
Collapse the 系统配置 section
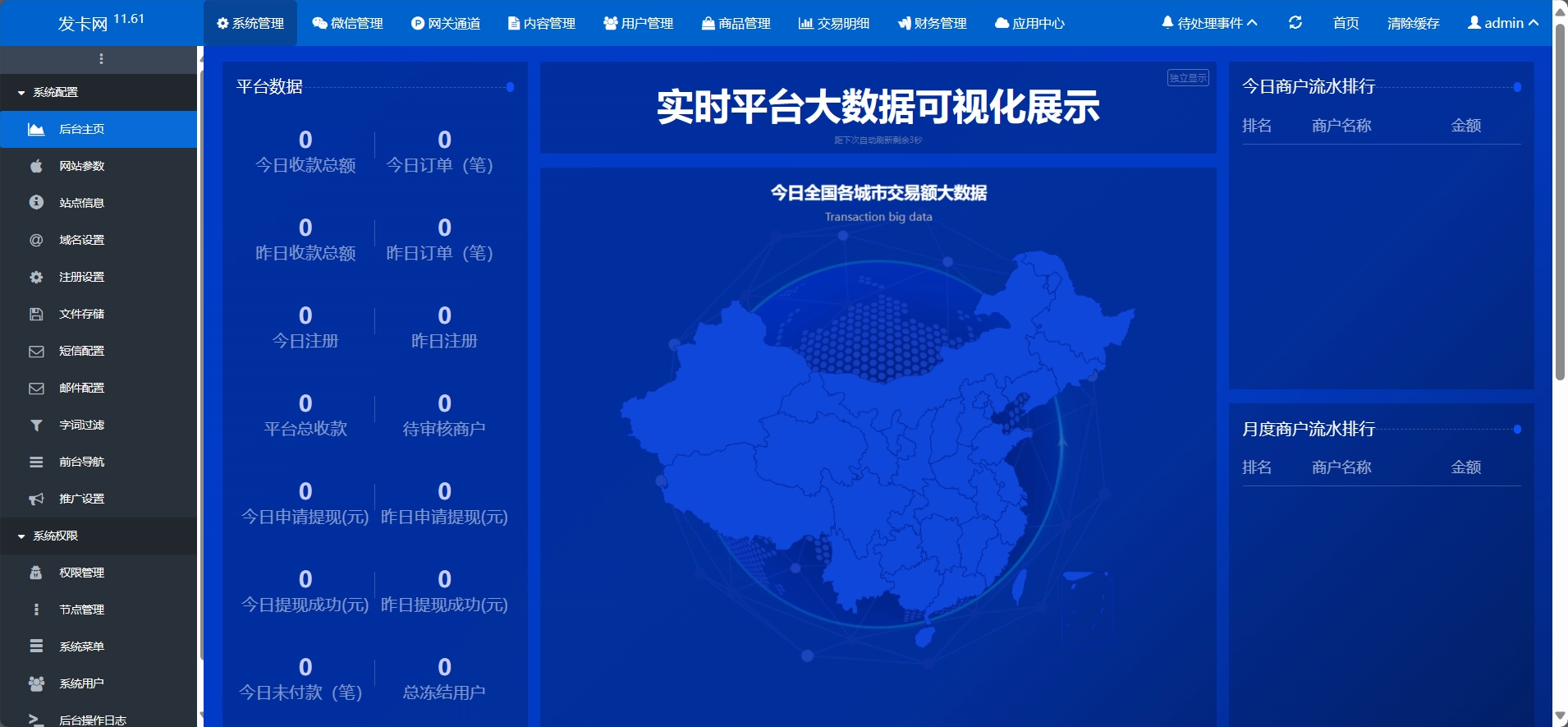pyautogui.click(x=99, y=92)
